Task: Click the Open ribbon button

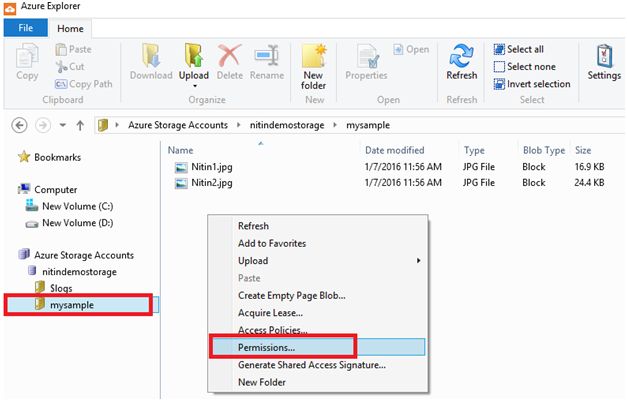Action: tap(411, 50)
